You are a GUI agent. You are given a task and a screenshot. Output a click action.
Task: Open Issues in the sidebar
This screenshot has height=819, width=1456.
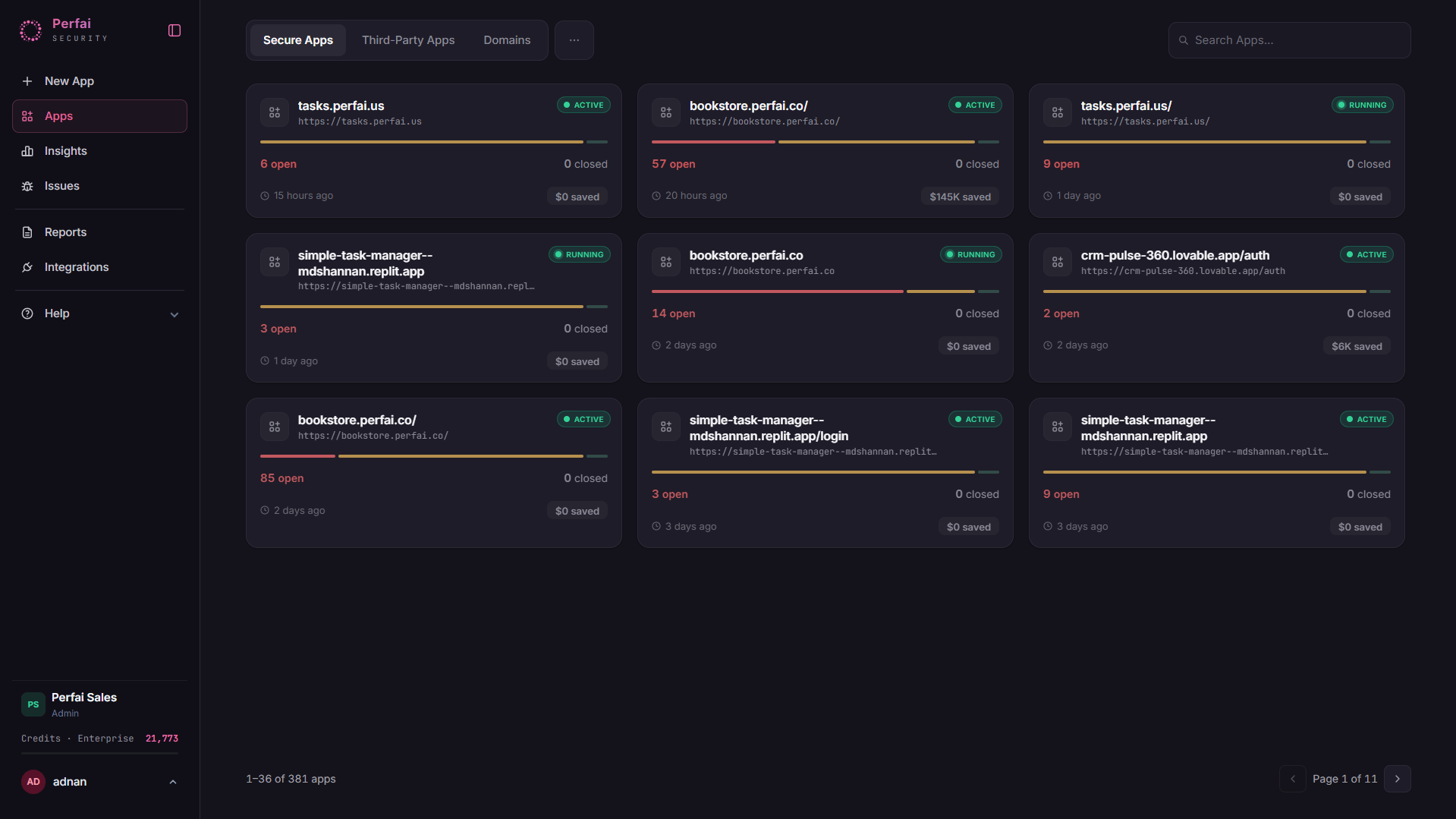pyautogui.click(x=99, y=186)
